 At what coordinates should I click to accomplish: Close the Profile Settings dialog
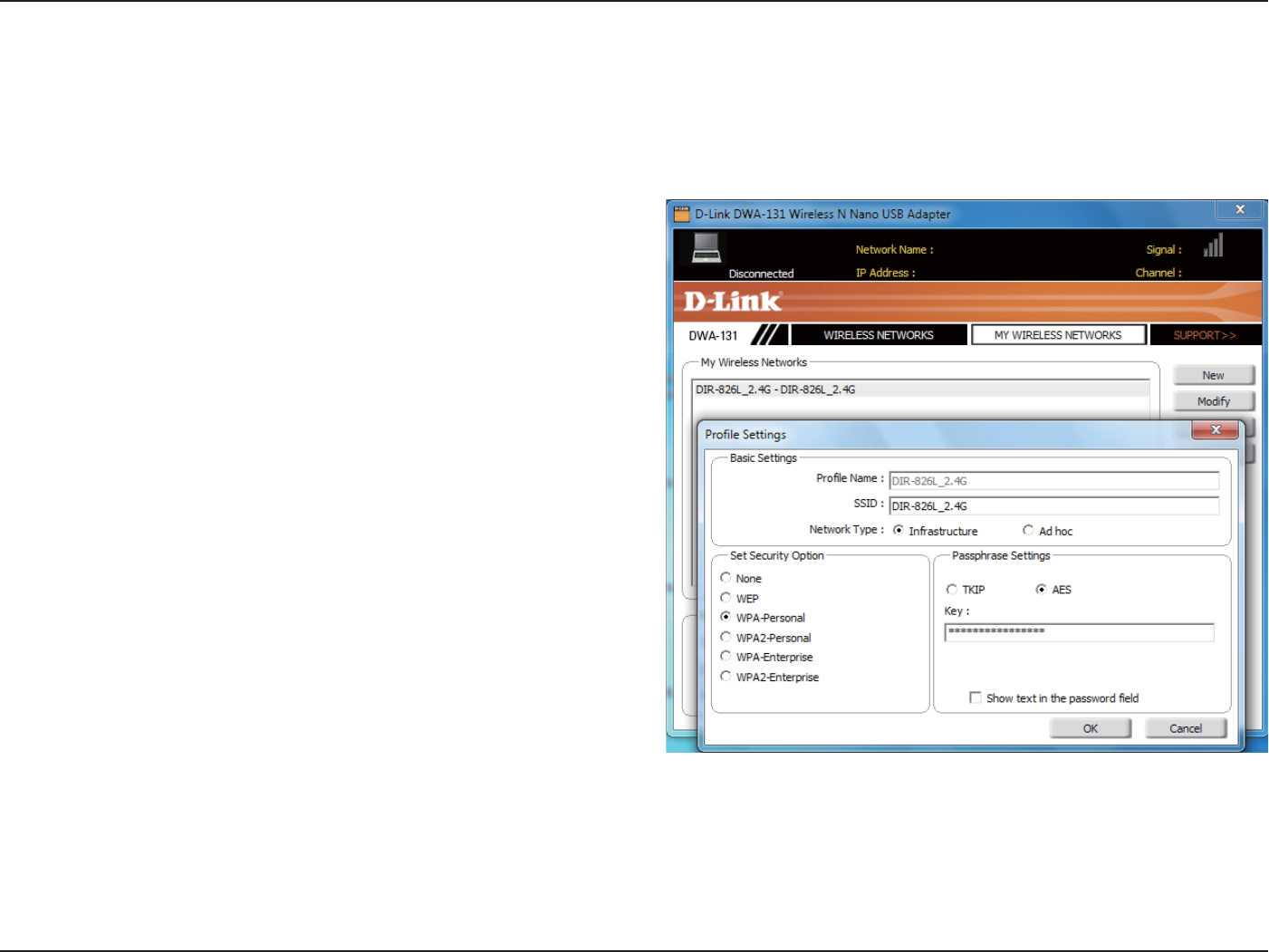tap(1216, 429)
